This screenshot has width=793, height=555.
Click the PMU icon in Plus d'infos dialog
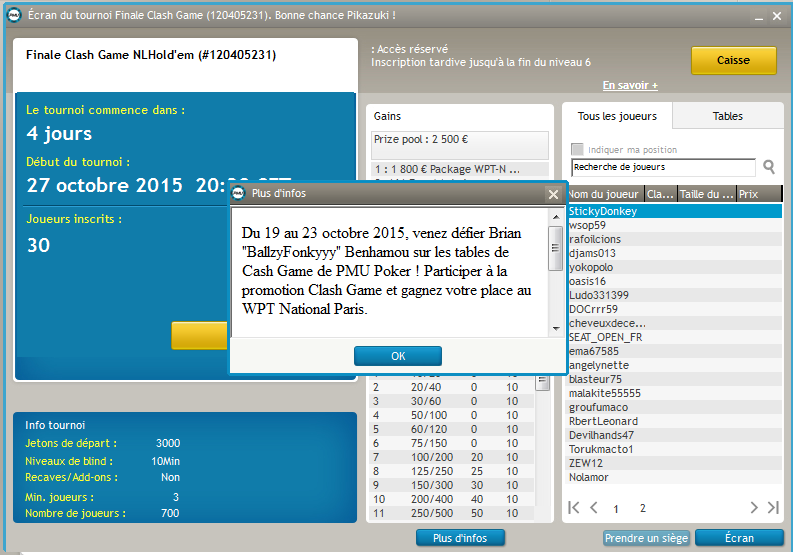tap(238, 193)
